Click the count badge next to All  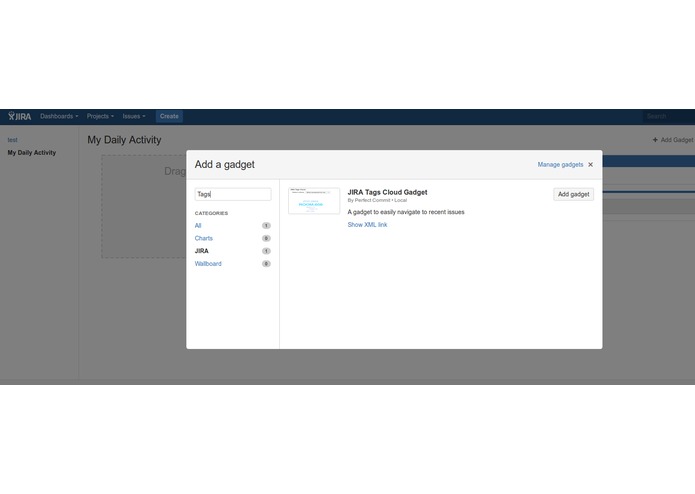266,226
